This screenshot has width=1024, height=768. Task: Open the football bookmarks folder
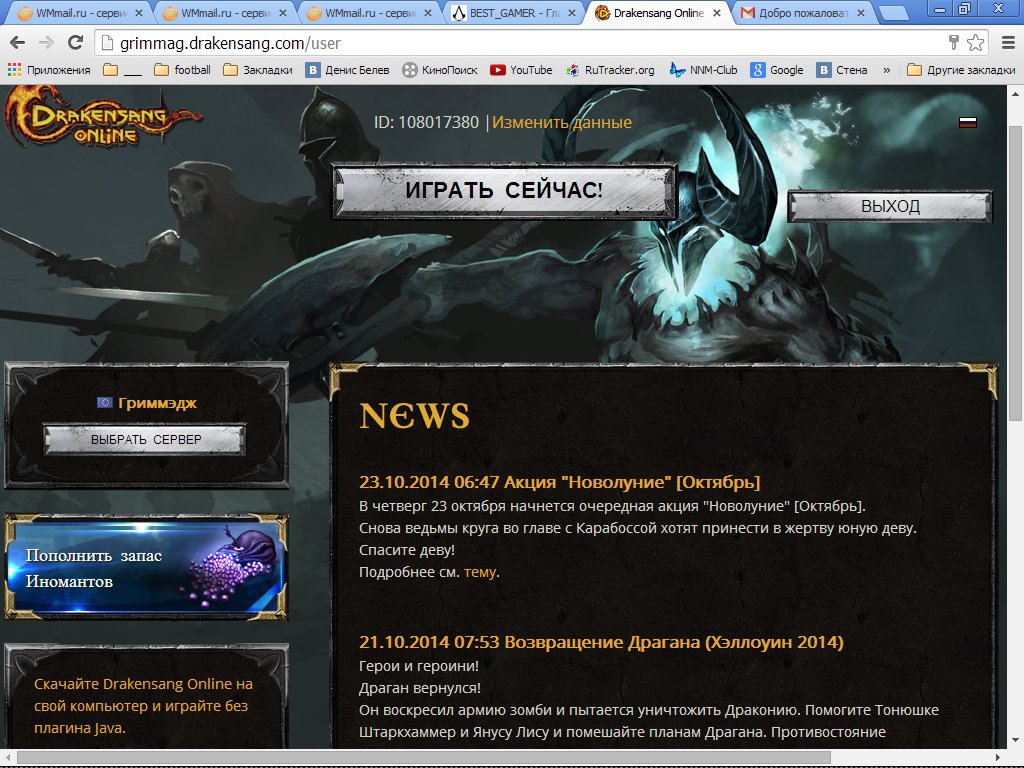point(182,70)
